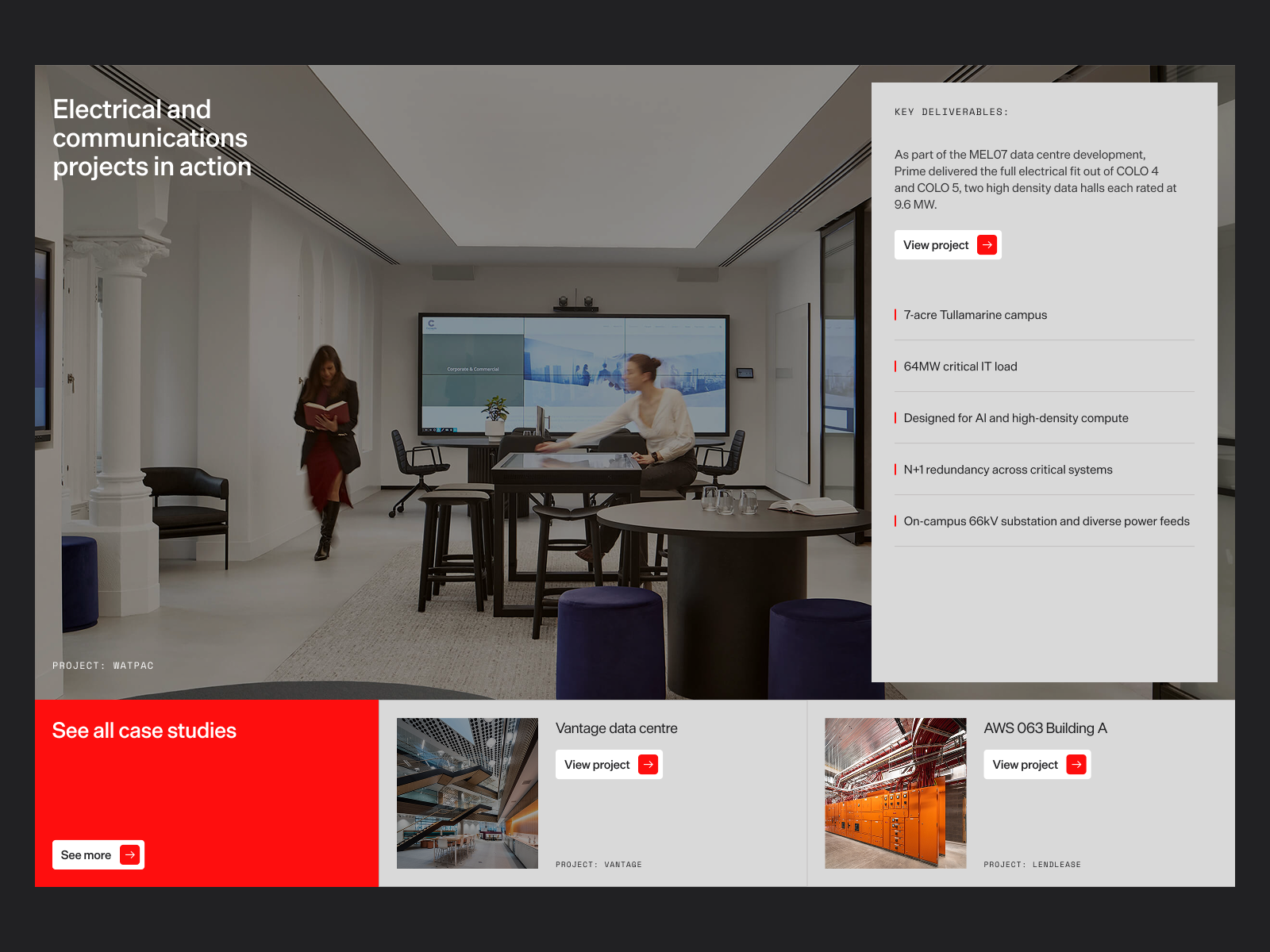Open View project for MEL07 data centre
The image size is (1270, 952).
click(948, 245)
